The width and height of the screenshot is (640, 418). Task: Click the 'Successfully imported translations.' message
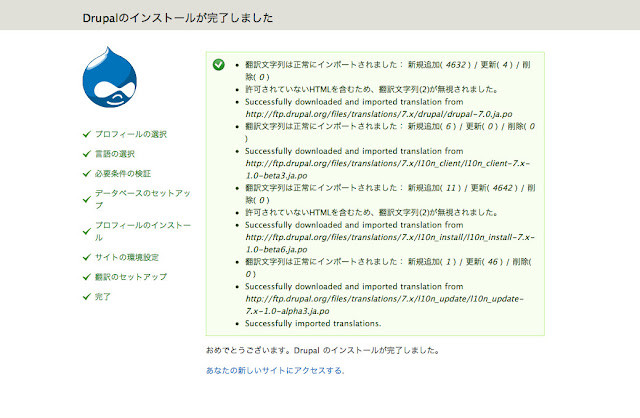(x=313, y=323)
